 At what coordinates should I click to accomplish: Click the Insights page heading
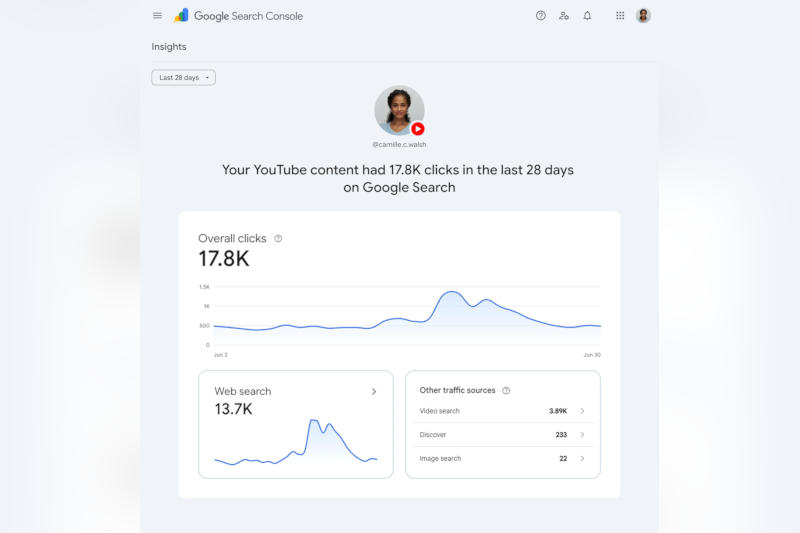pyautogui.click(x=169, y=46)
